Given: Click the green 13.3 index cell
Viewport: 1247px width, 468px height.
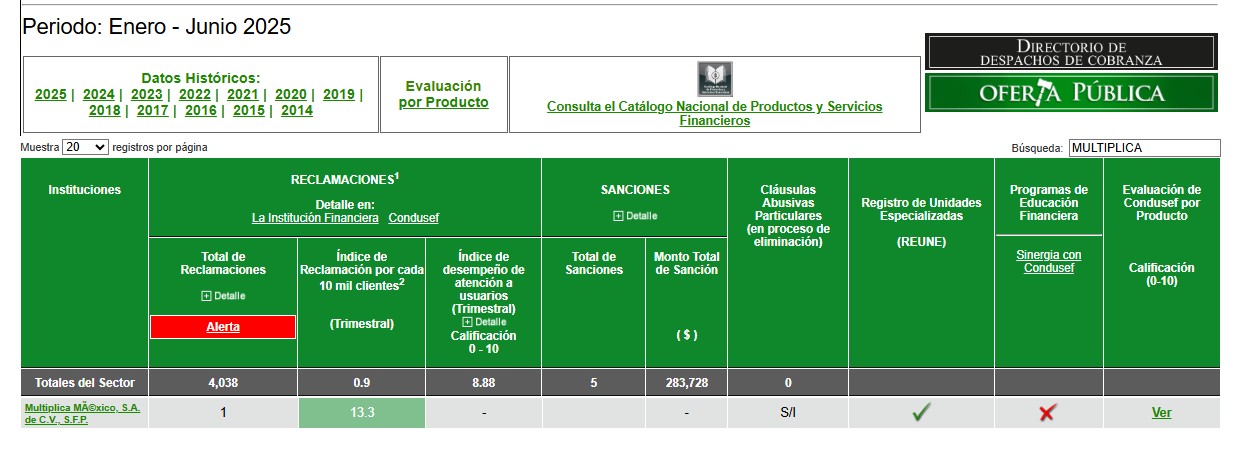Looking at the screenshot, I should tap(362, 412).
